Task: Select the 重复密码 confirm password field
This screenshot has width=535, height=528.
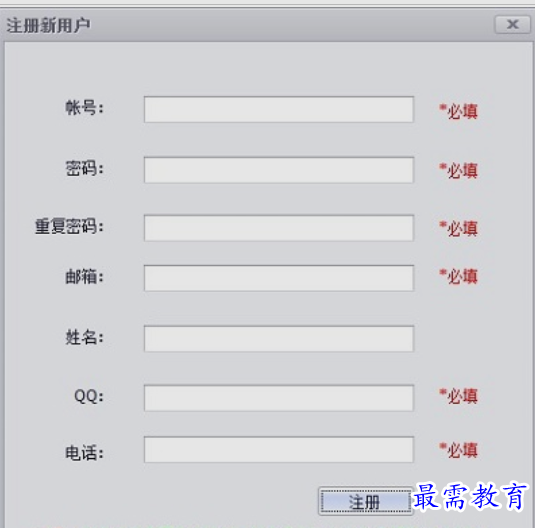Action: (279, 228)
